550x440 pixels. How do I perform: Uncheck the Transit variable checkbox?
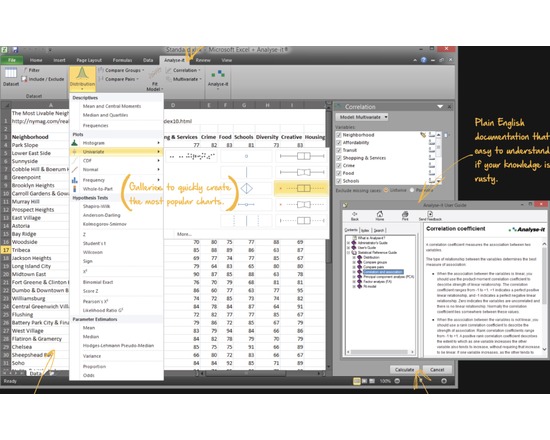tap(339, 150)
